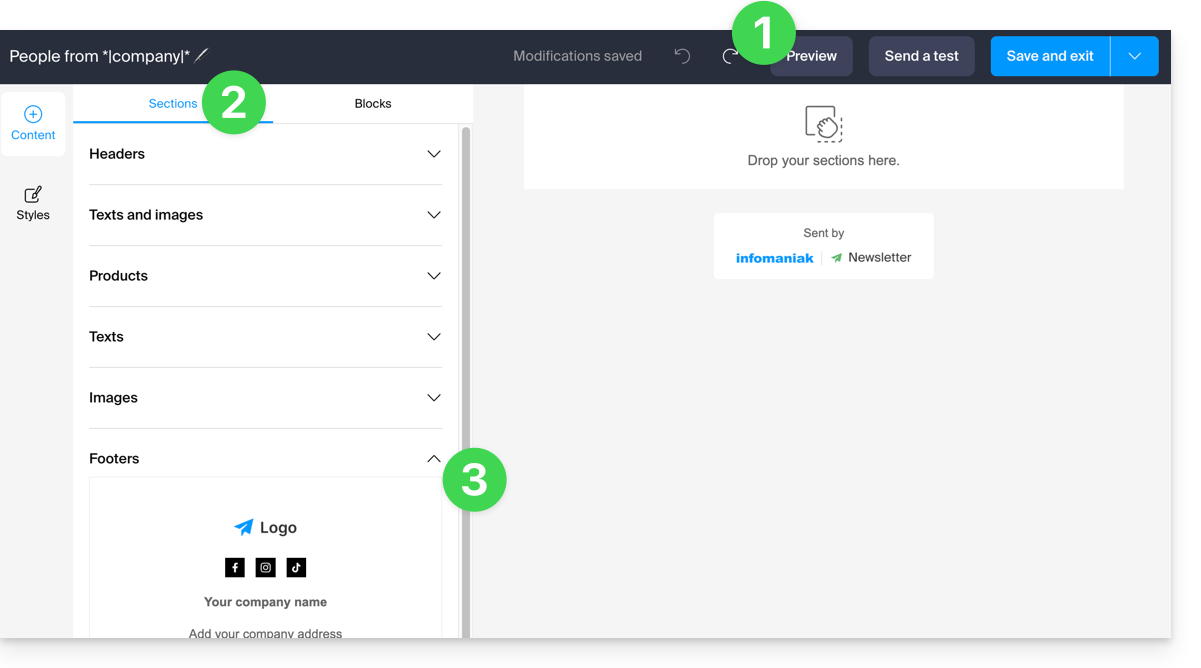Click the undo arrow icon

(x=682, y=56)
